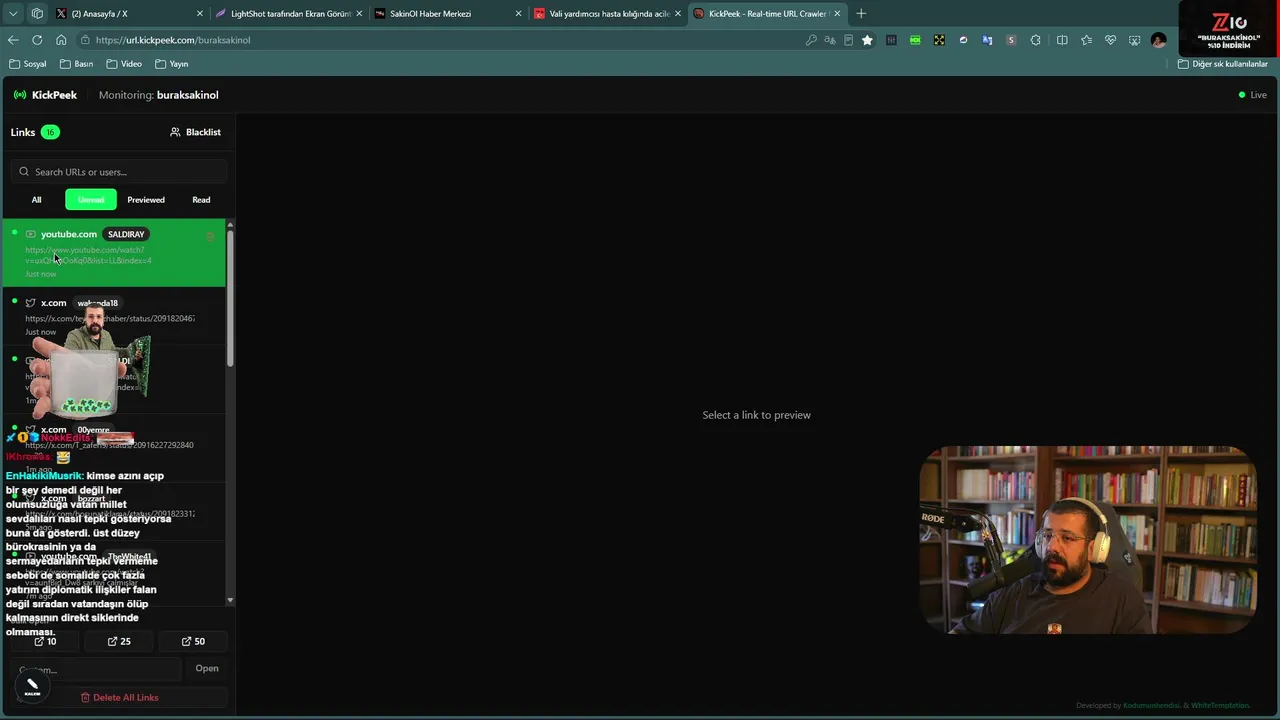This screenshot has height=720, width=1280.
Task: Click the WhiteTemptation developer link
Action: tap(1220, 706)
